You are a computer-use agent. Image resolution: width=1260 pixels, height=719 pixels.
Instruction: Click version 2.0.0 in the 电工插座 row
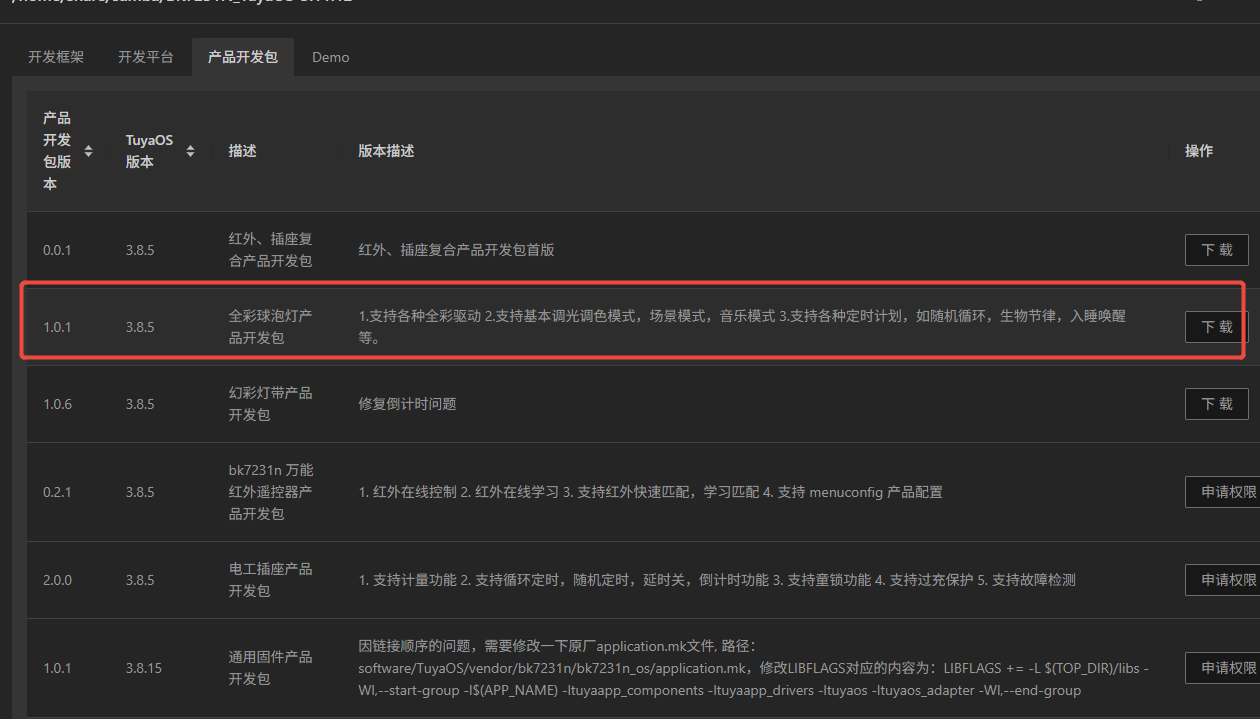57,580
